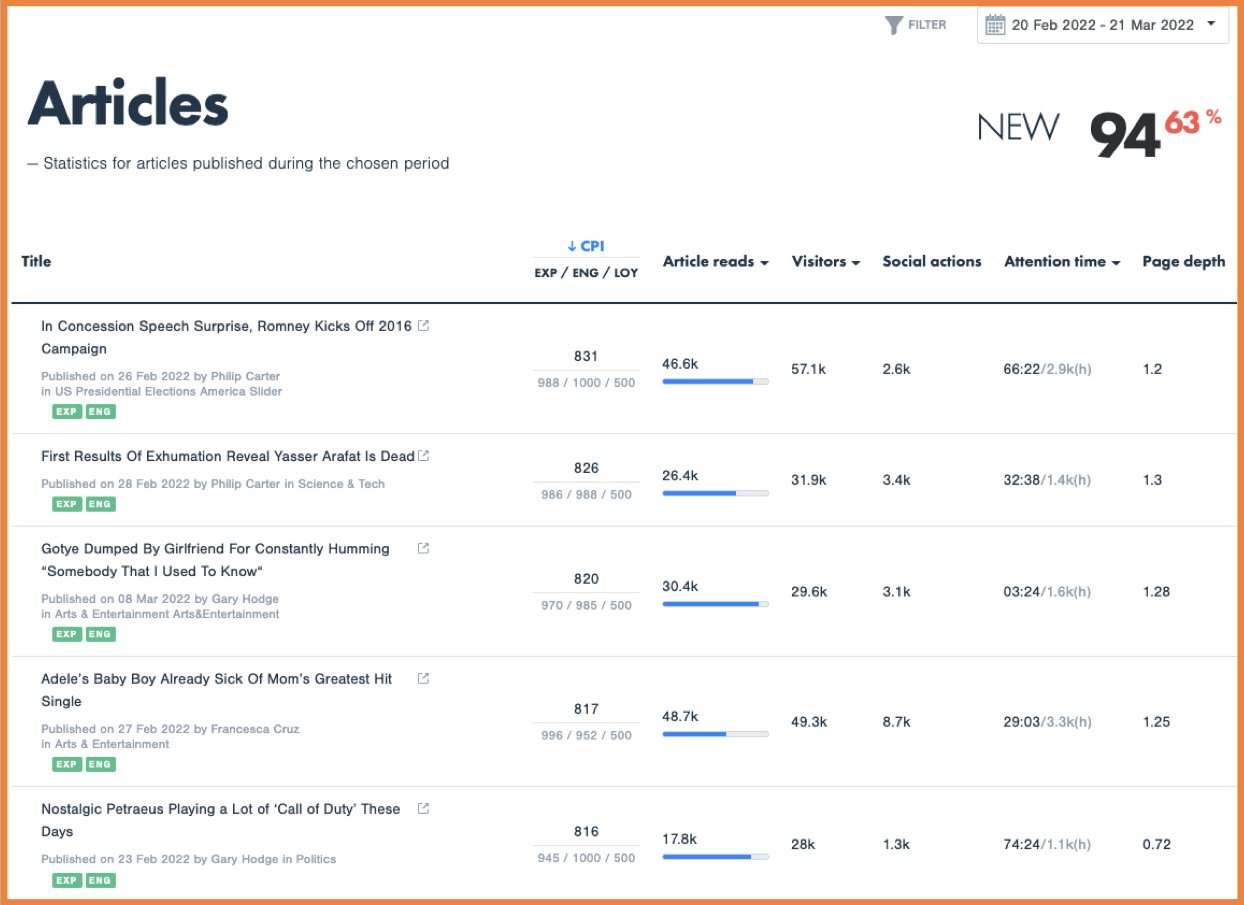Click the external link icon on the Petraeus article
The width and height of the screenshot is (1244, 905).
click(423, 808)
